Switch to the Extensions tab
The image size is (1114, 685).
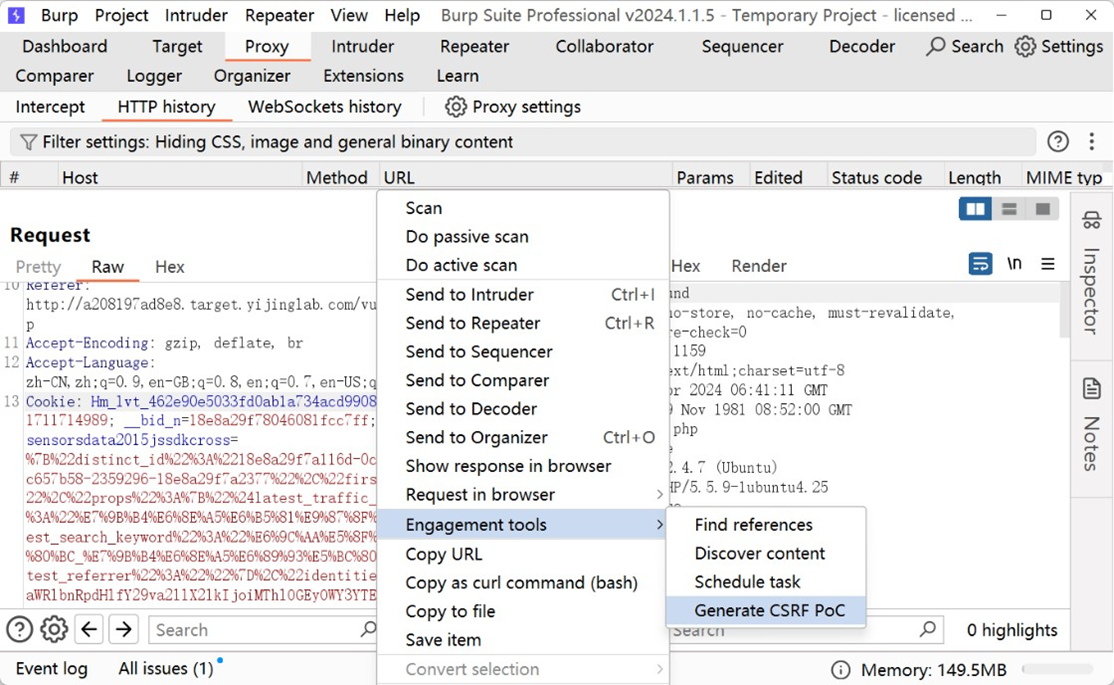tap(364, 75)
